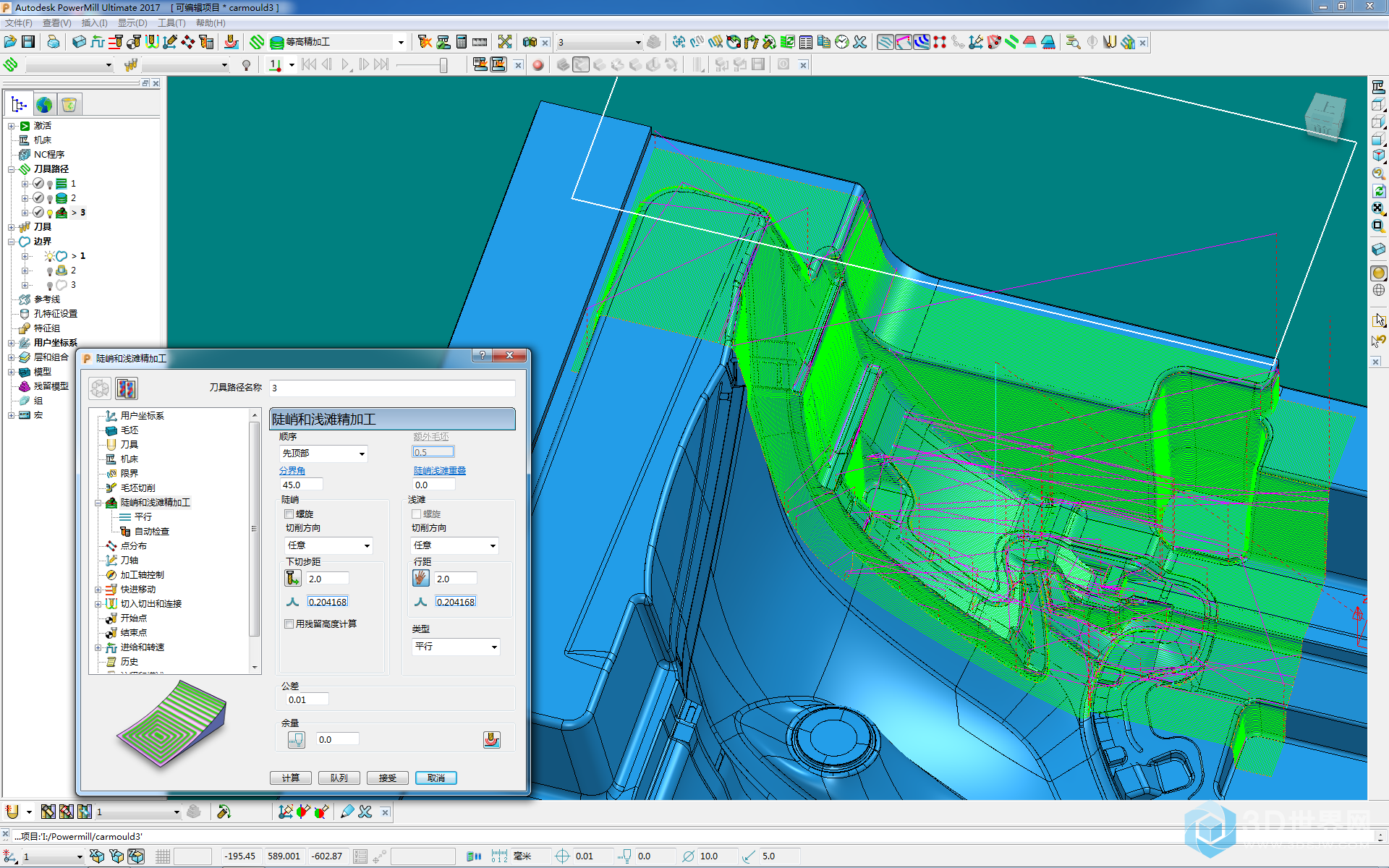This screenshot has height=868, width=1389.
Task: Open the globe browser tab icon
Action: [x=44, y=105]
